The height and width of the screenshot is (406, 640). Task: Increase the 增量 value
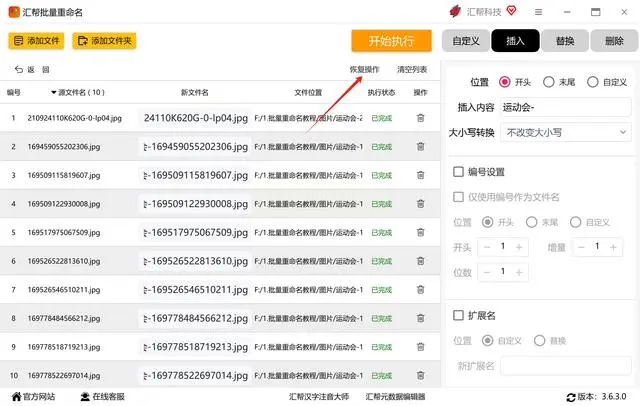point(613,247)
